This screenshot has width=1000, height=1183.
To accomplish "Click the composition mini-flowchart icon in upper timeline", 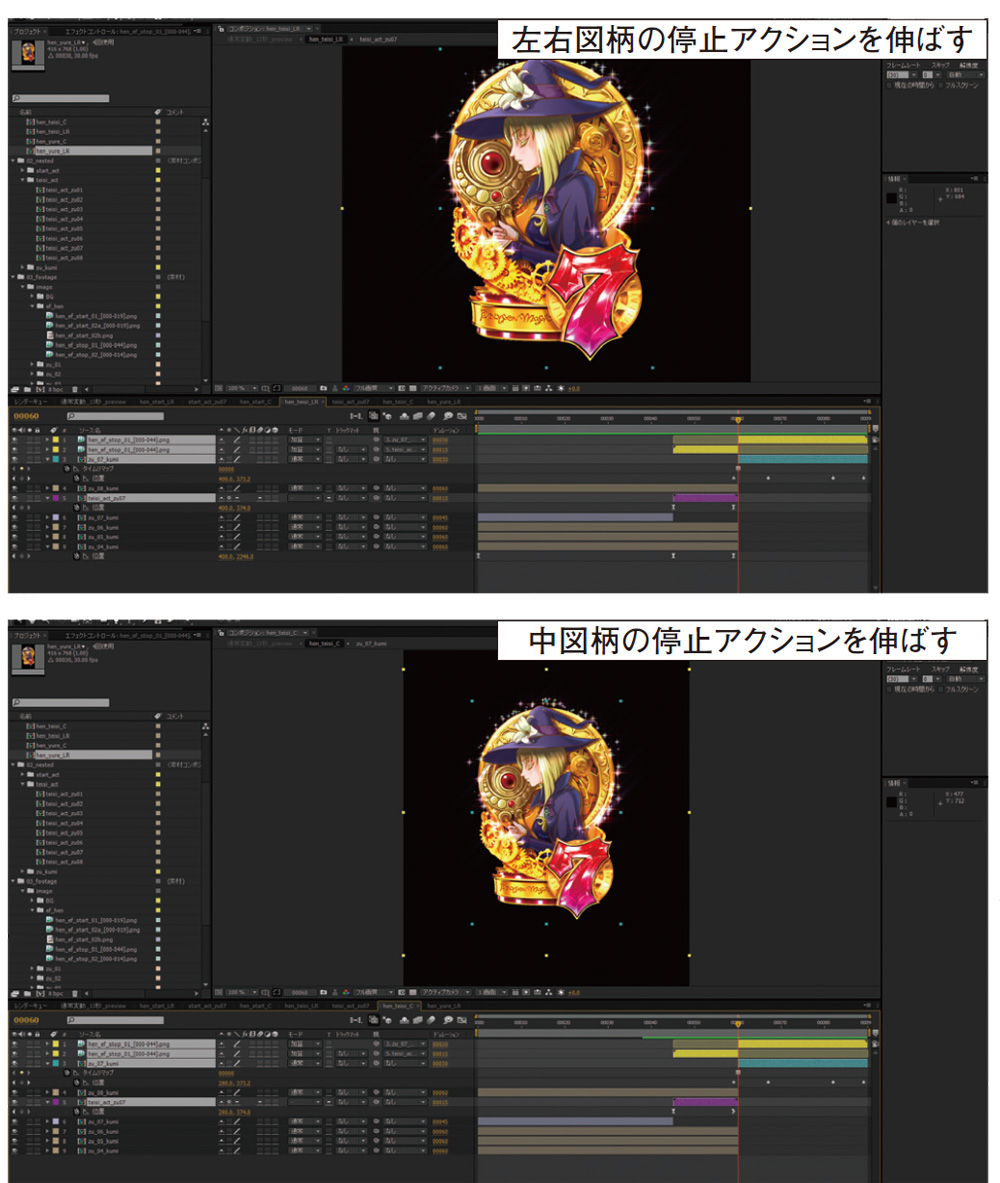I will [x=356, y=416].
